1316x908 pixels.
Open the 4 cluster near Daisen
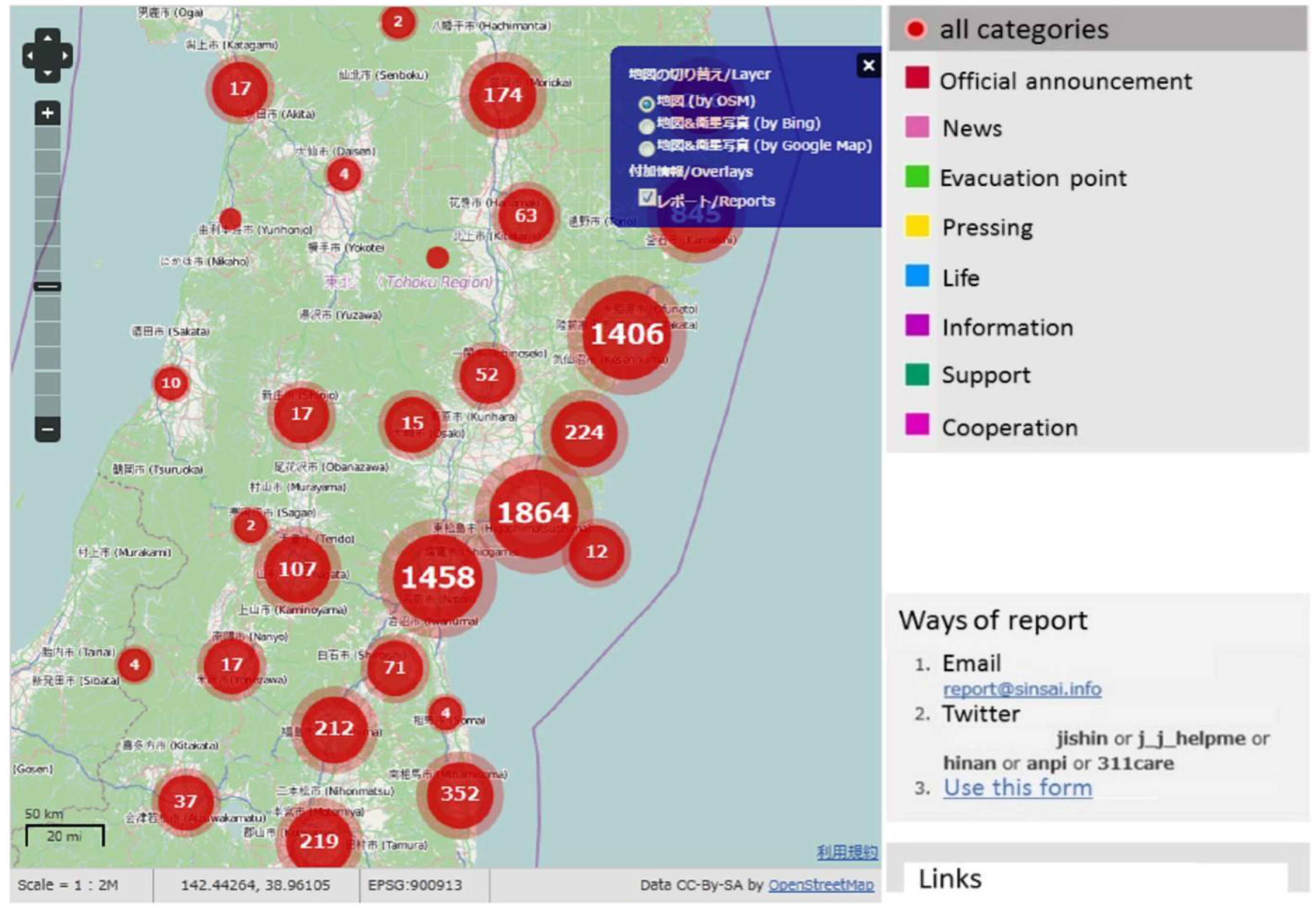[x=344, y=174]
